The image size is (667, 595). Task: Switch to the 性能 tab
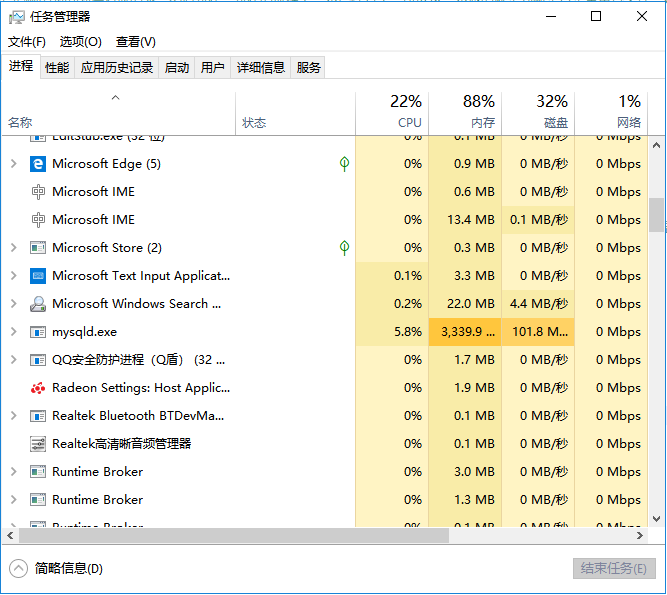(x=57, y=67)
